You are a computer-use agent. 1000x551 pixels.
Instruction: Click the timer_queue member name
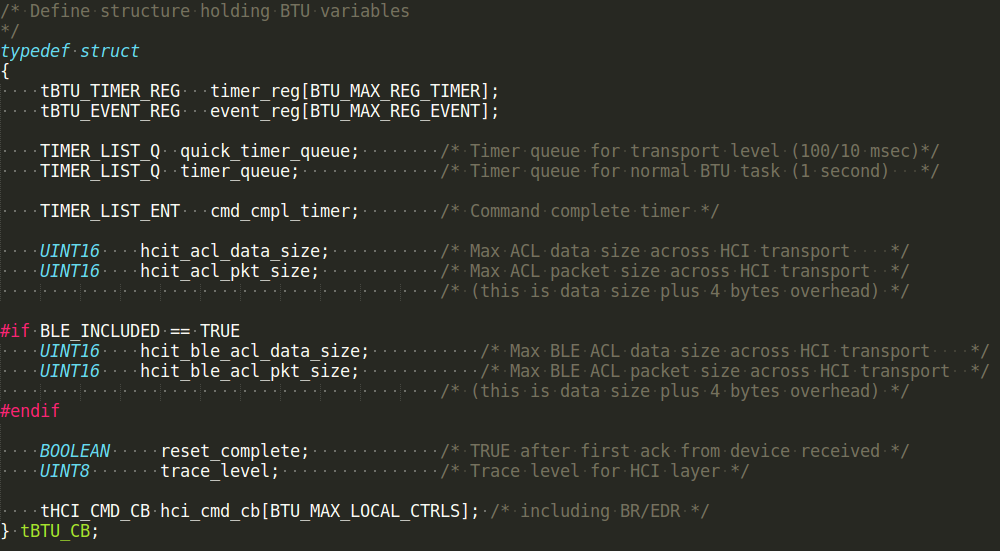235,171
